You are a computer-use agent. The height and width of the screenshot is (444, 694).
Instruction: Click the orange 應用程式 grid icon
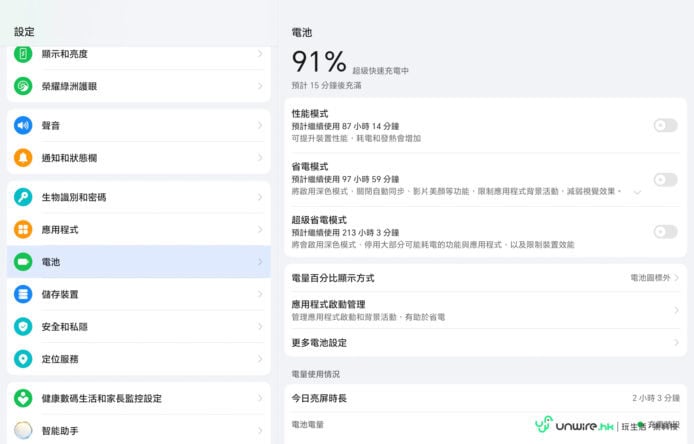(23, 229)
